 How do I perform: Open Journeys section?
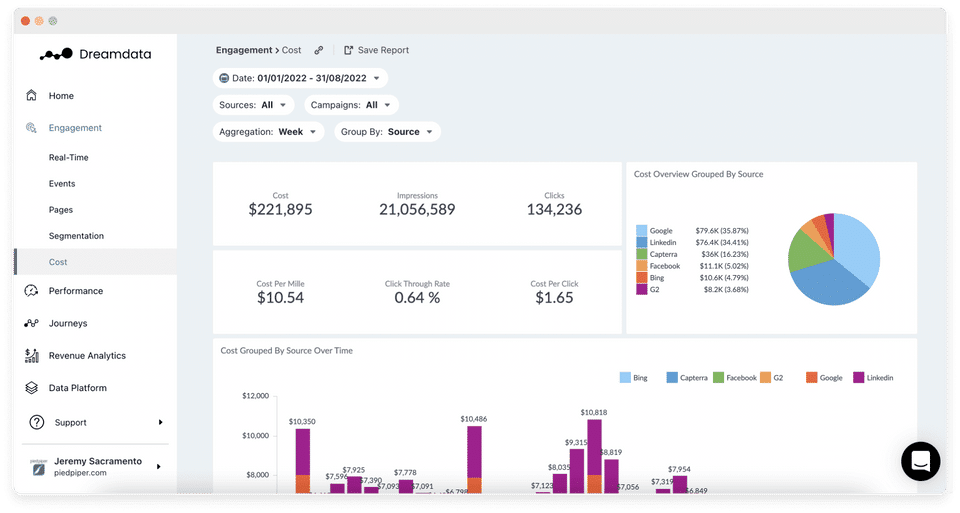click(x=68, y=323)
